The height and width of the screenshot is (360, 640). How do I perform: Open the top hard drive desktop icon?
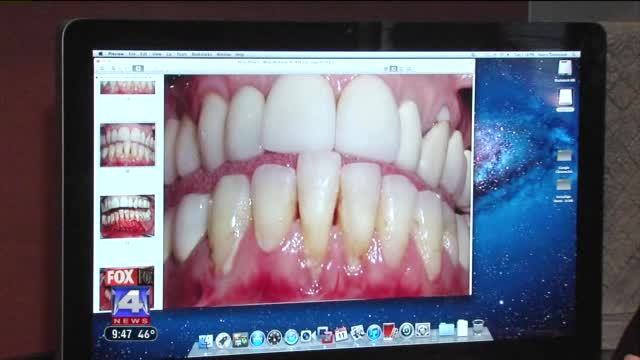[565, 68]
